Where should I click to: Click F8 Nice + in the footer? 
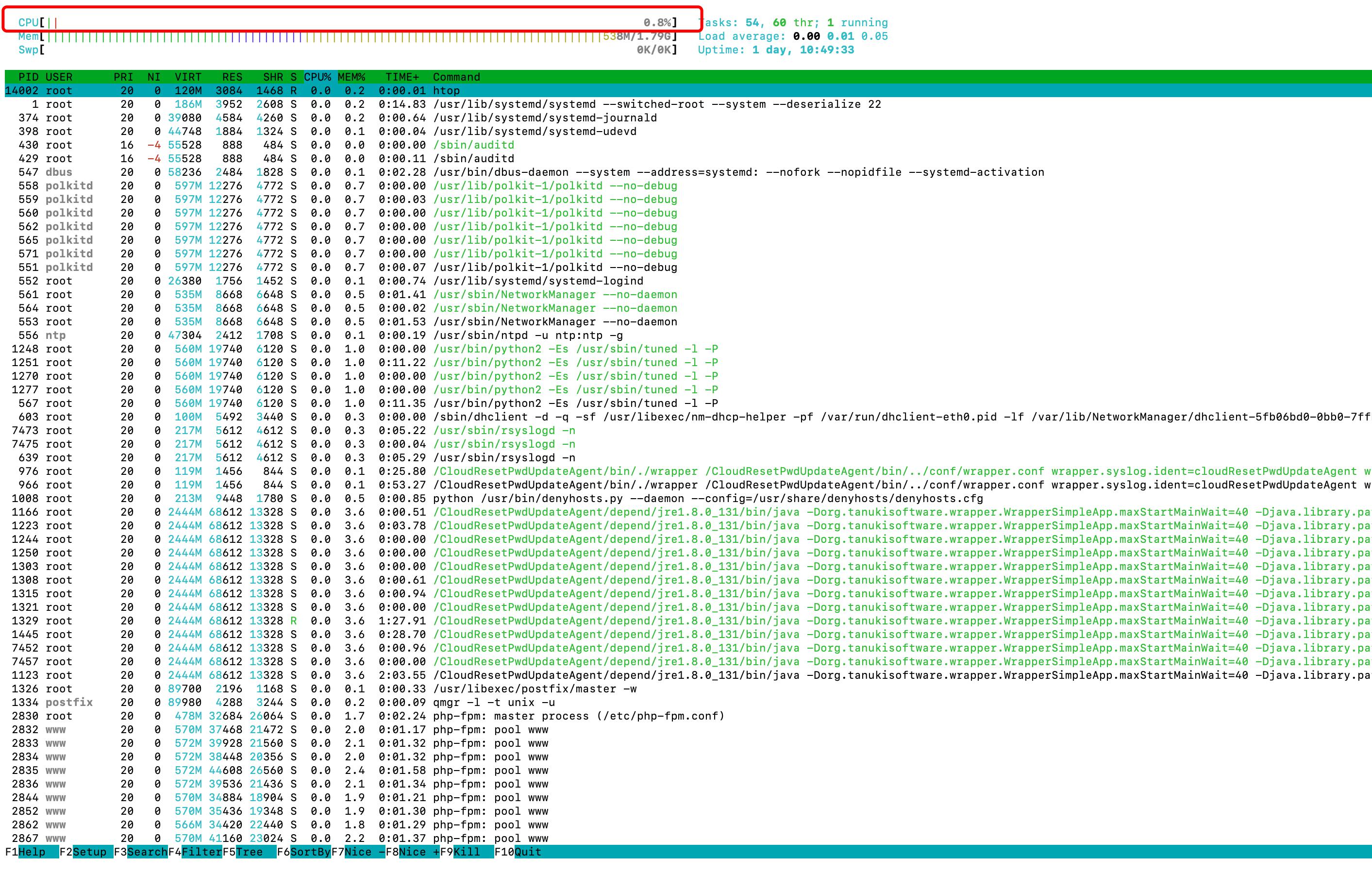click(x=412, y=851)
